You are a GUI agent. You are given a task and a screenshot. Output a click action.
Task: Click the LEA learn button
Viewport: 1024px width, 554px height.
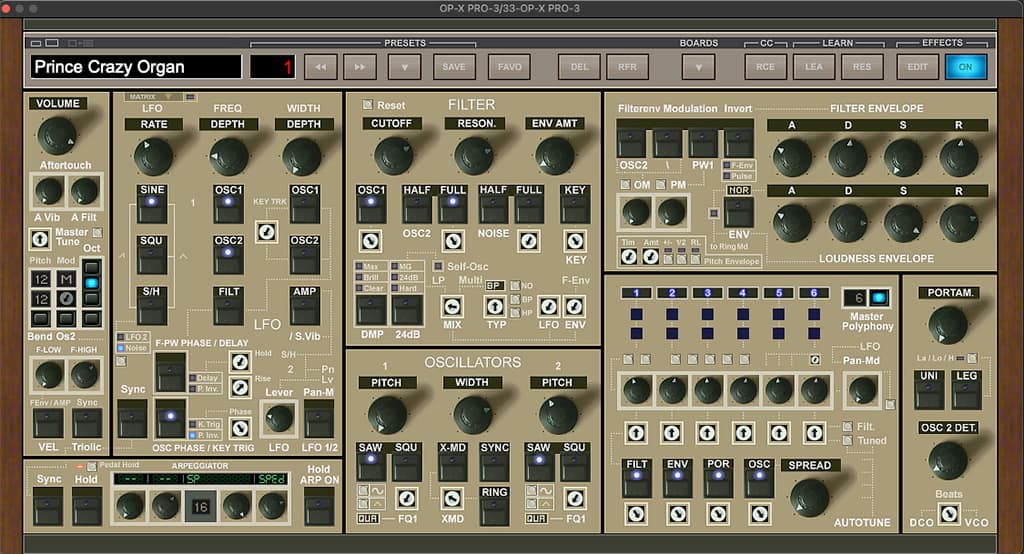[814, 67]
